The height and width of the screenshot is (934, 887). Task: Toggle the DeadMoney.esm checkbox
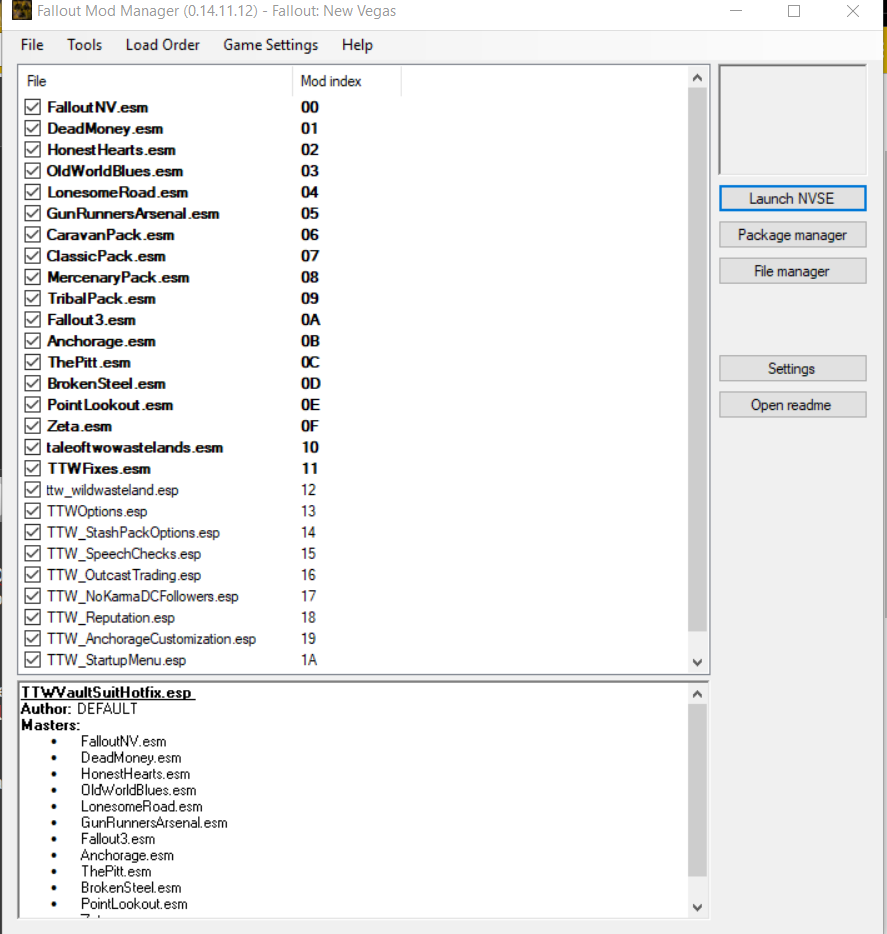33,129
